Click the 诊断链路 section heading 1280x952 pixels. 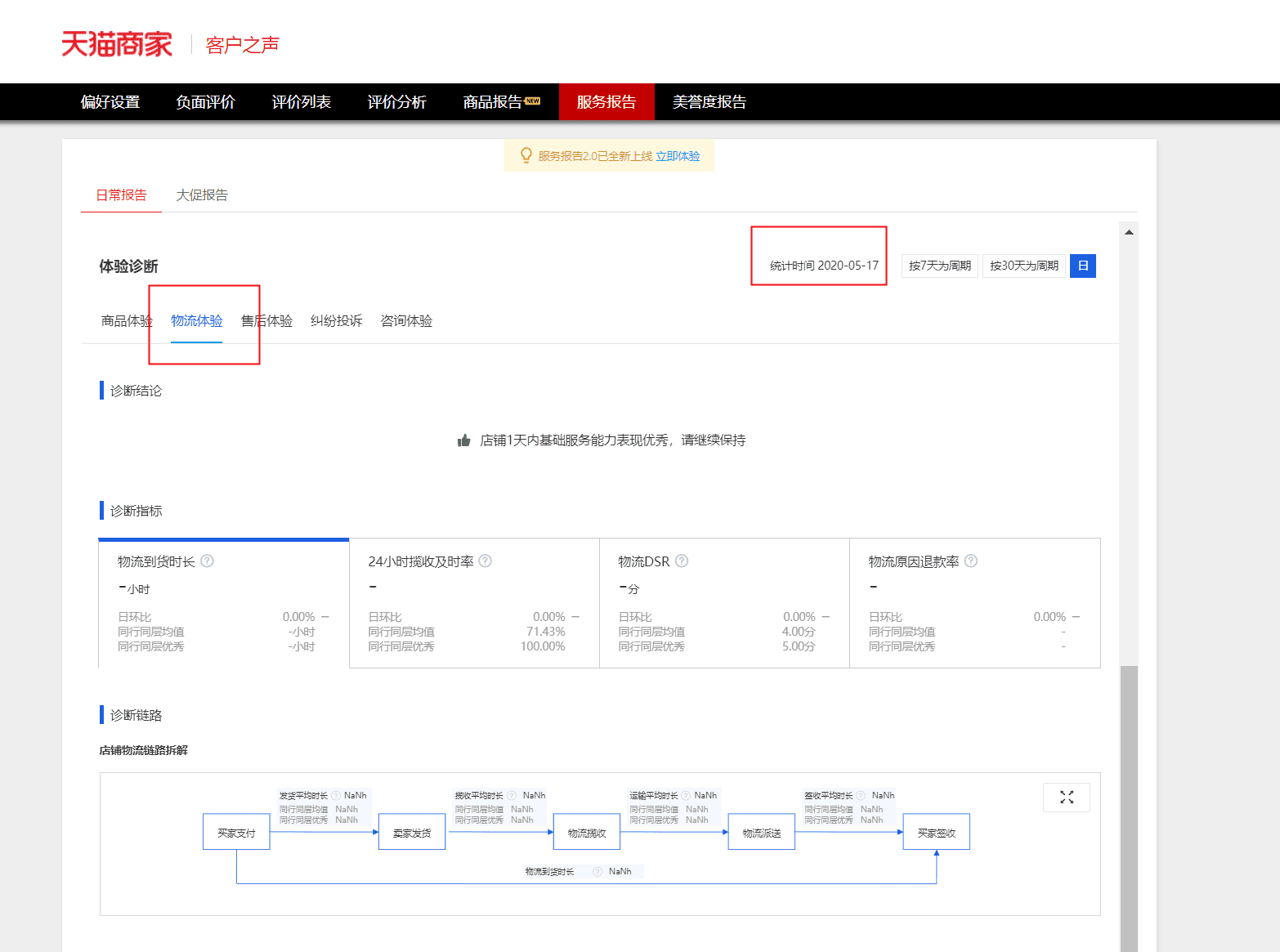(x=136, y=715)
